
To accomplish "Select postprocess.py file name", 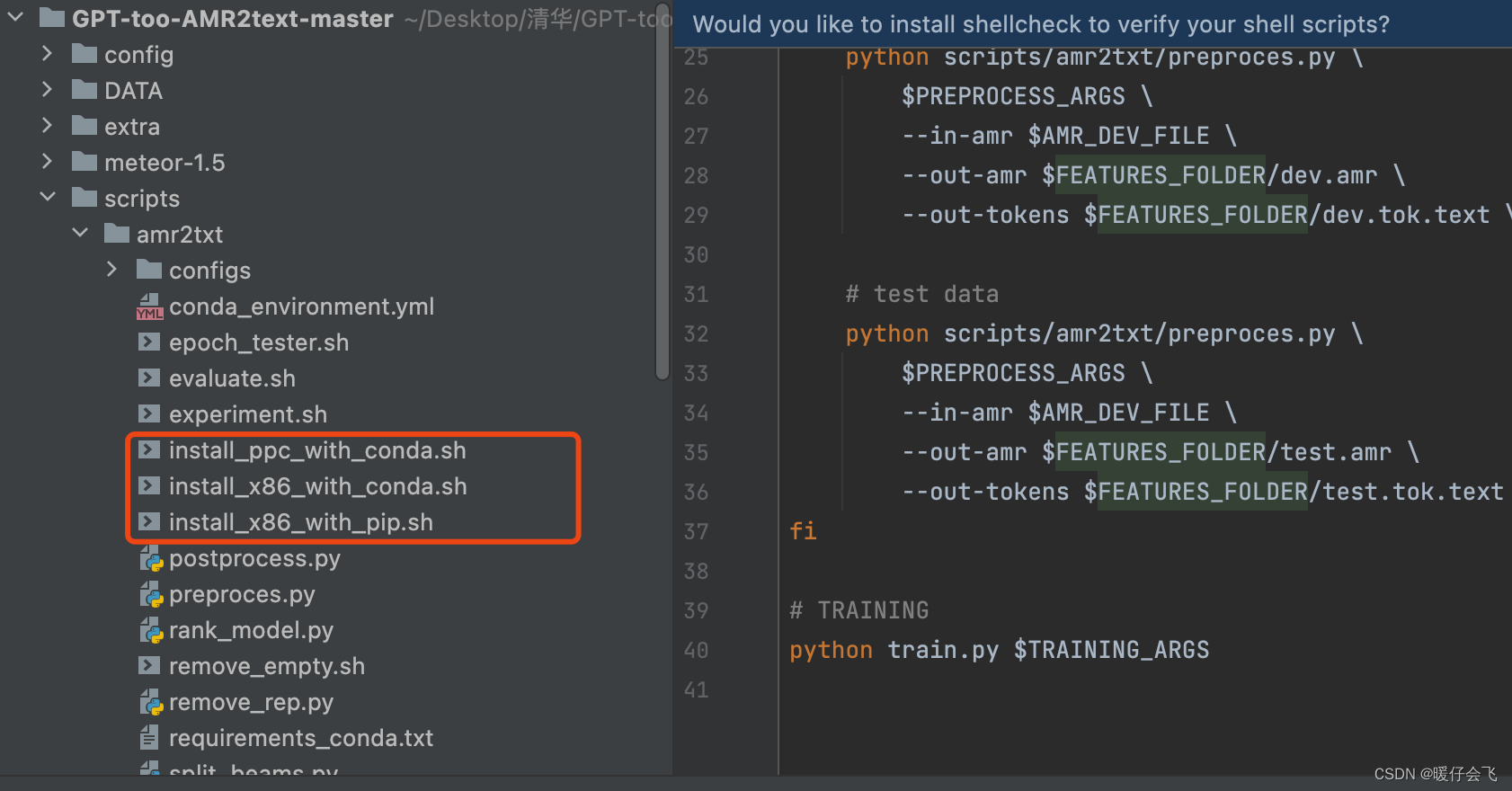I will pos(255,558).
